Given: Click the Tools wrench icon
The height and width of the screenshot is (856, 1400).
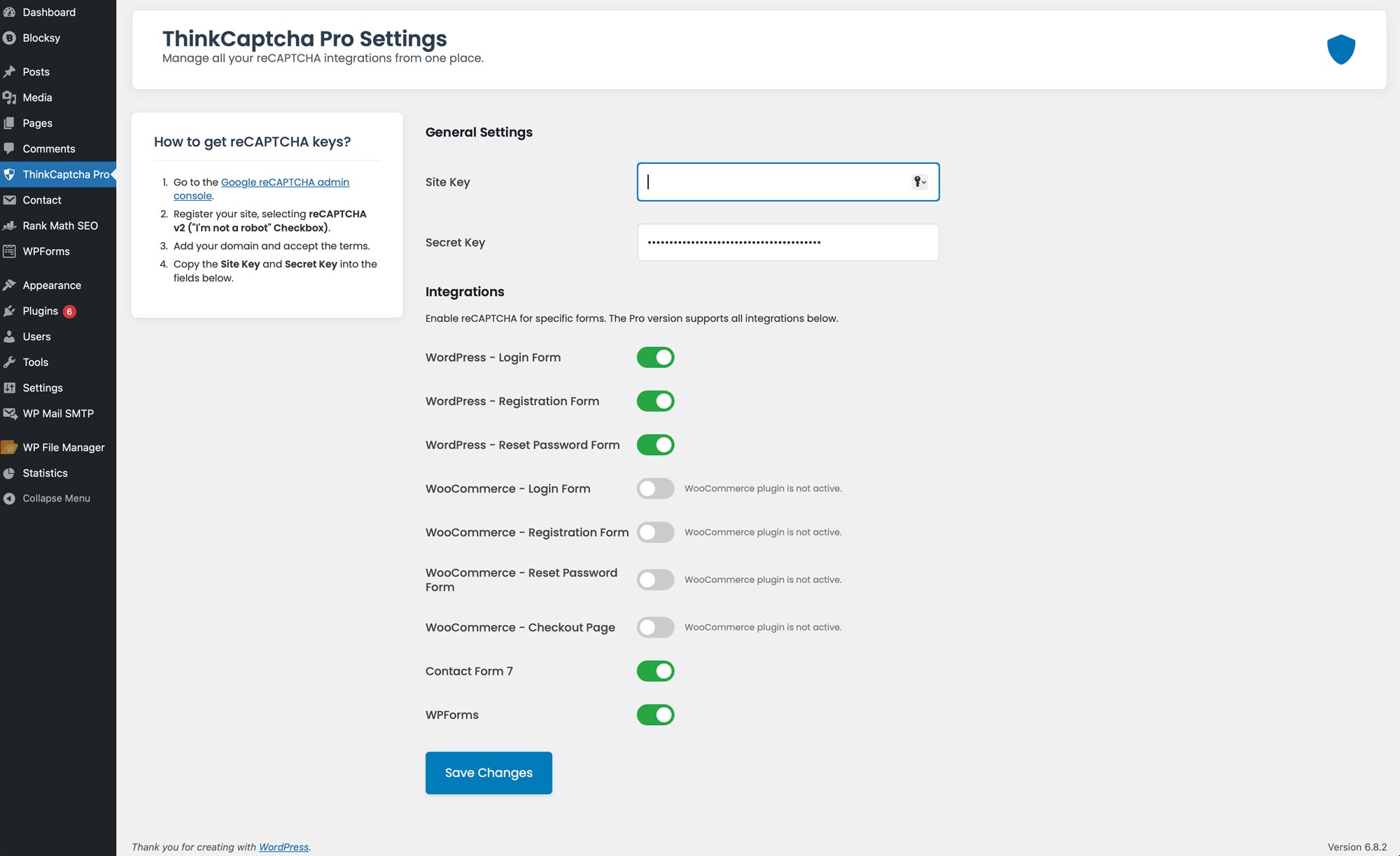Looking at the screenshot, I should (x=9, y=362).
